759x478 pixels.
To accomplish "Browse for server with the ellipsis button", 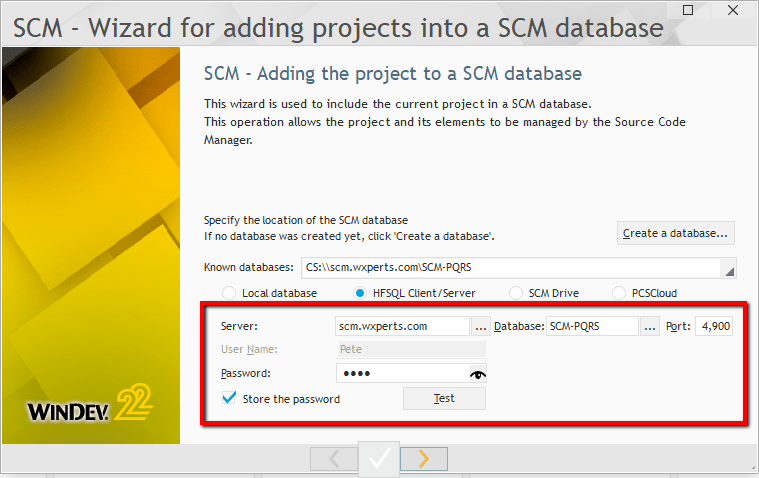I will 481,326.
